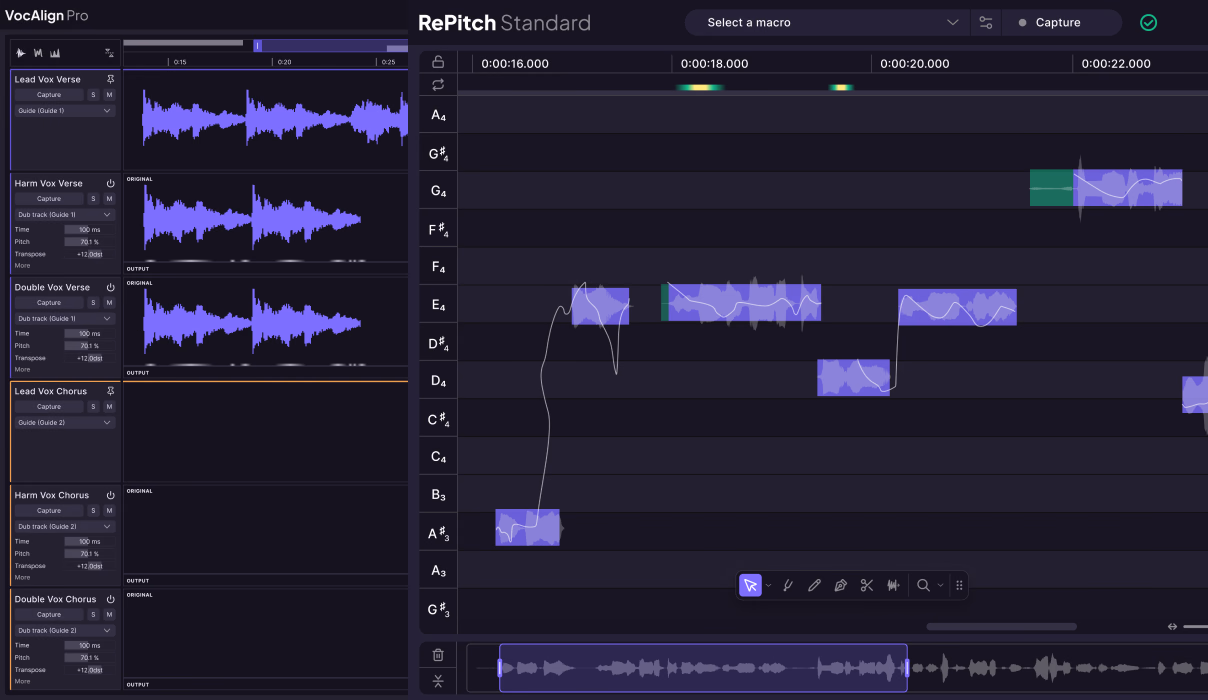Click Capture on Lead Vox Chorus
Screen dimensions: 1208x700
[49, 407]
